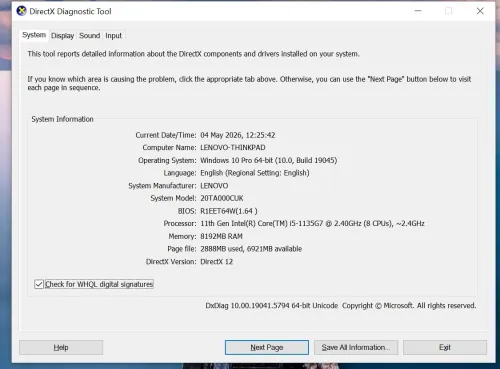Close the DirectX Diagnostic Tool window
Viewport: 500px width, 369px height.
pyautogui.click(x=480, y=11)
